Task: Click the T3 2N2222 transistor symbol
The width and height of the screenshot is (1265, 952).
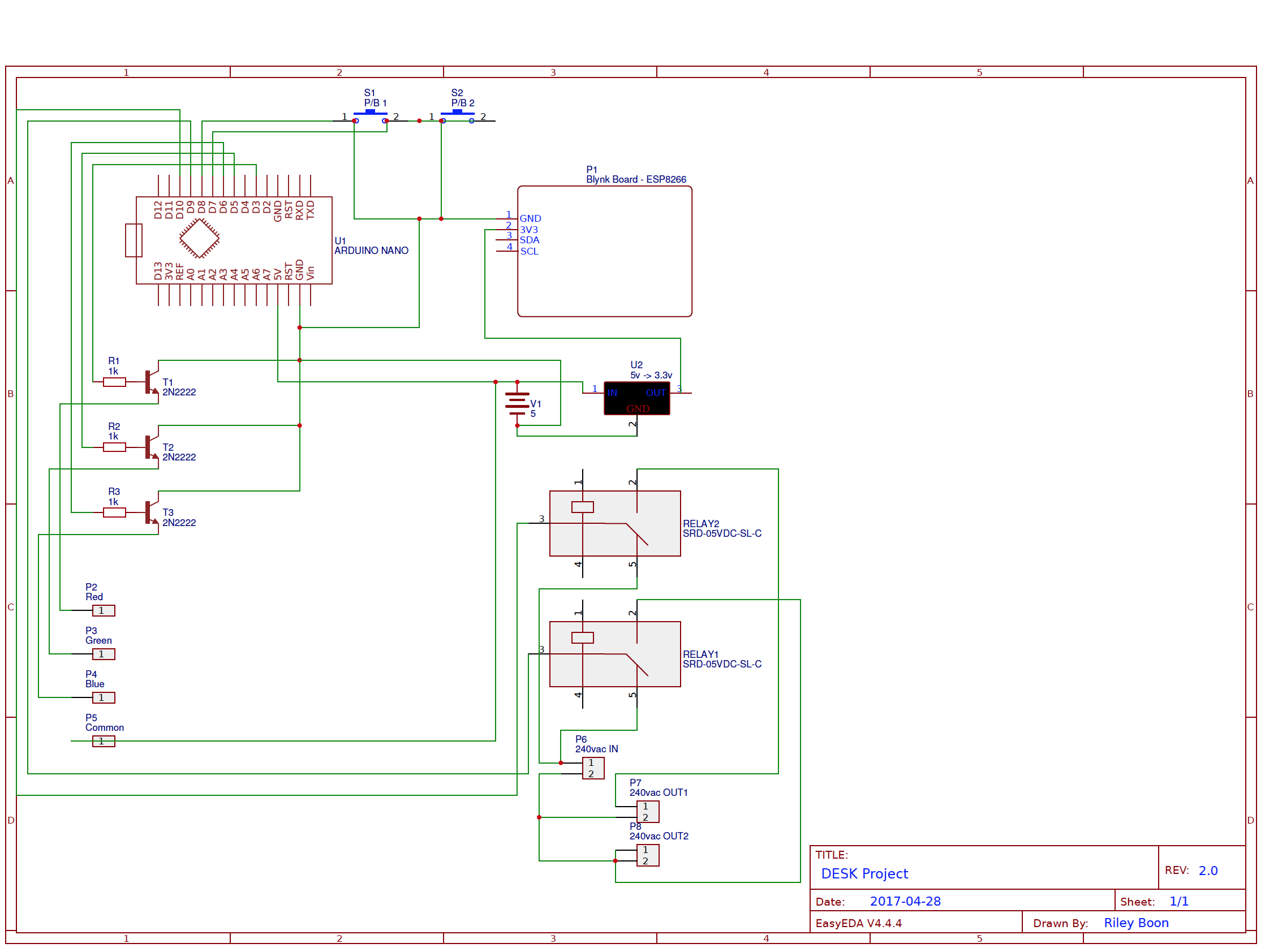Action: click(x=152, y=514)
